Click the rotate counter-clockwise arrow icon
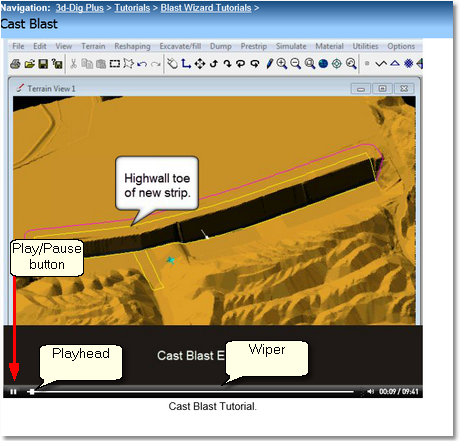Screen dimensions: 460x443 pos(214,63)
